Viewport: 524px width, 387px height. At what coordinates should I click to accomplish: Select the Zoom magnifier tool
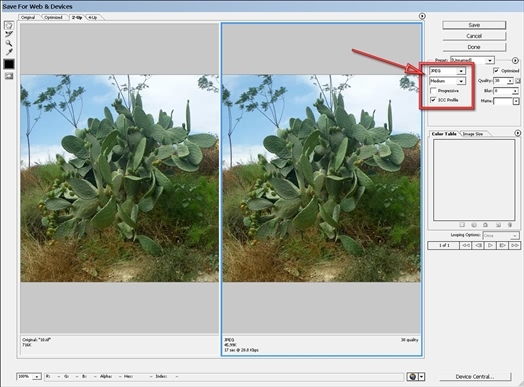[9, 43]
